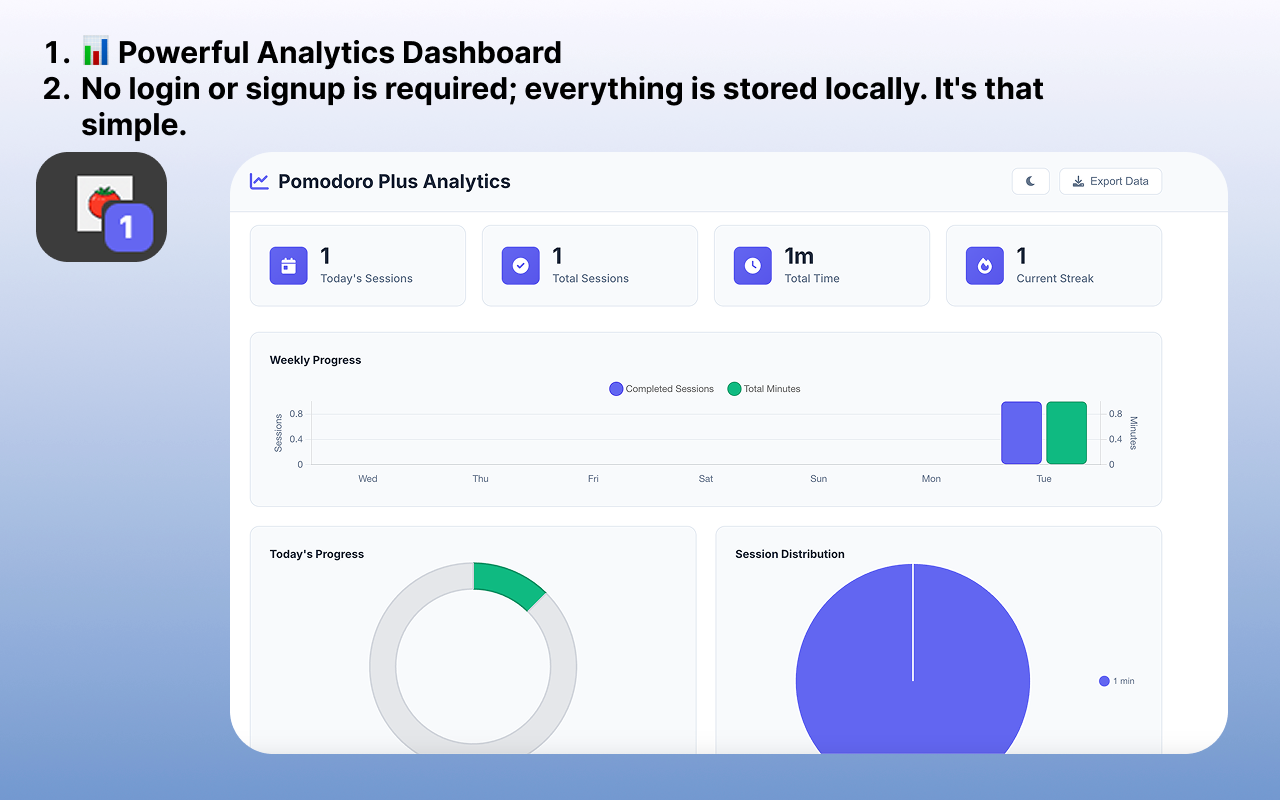Image resolution: width=1280 pixels, height=800 pixels.
Task: Click the calendar icon for Today's Sessions
Action: click(x=288, y=265)
